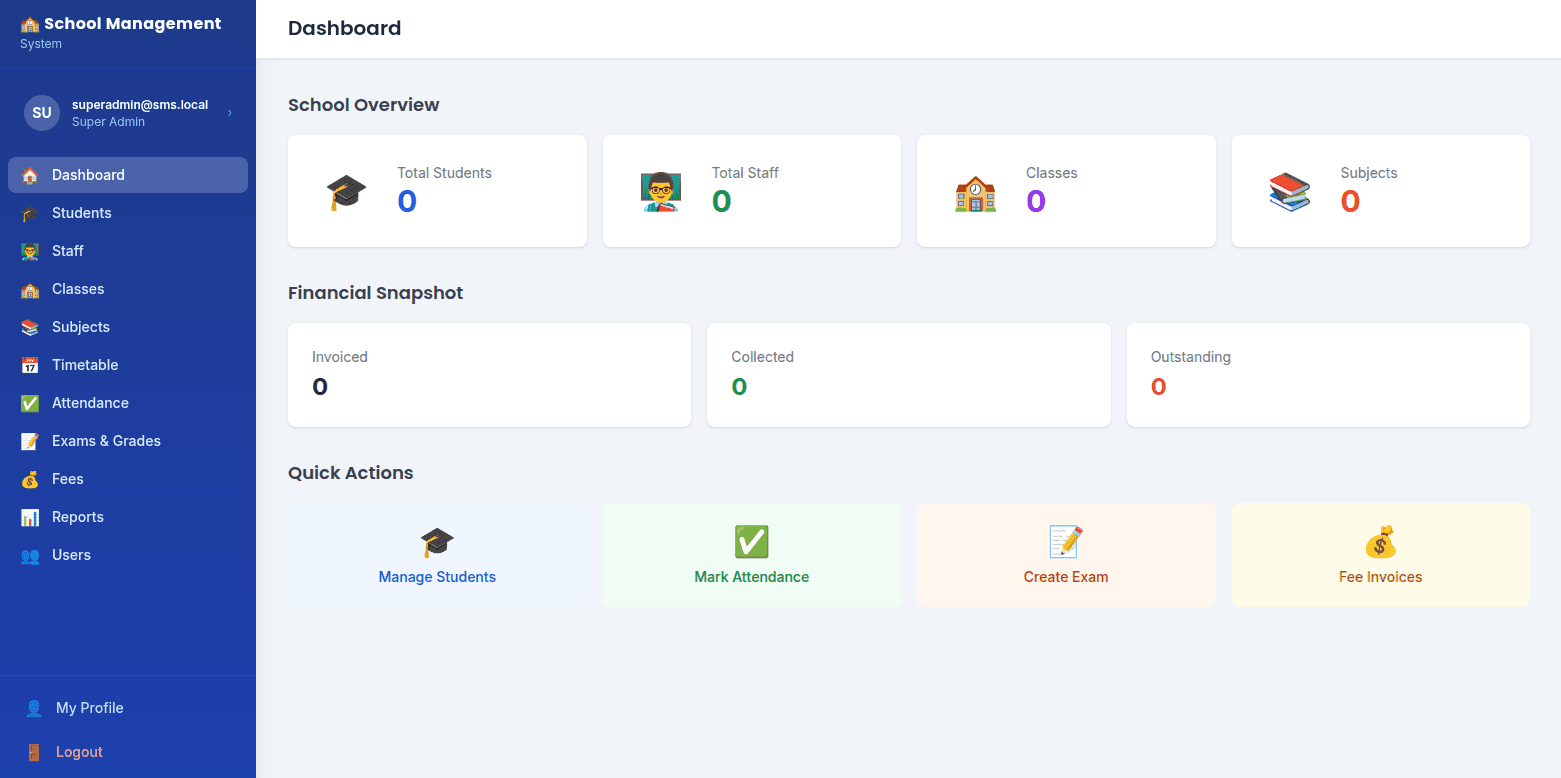Open Exams & Grades section
This screenshot has width=1561, height=778.
(x=128, y=441)
